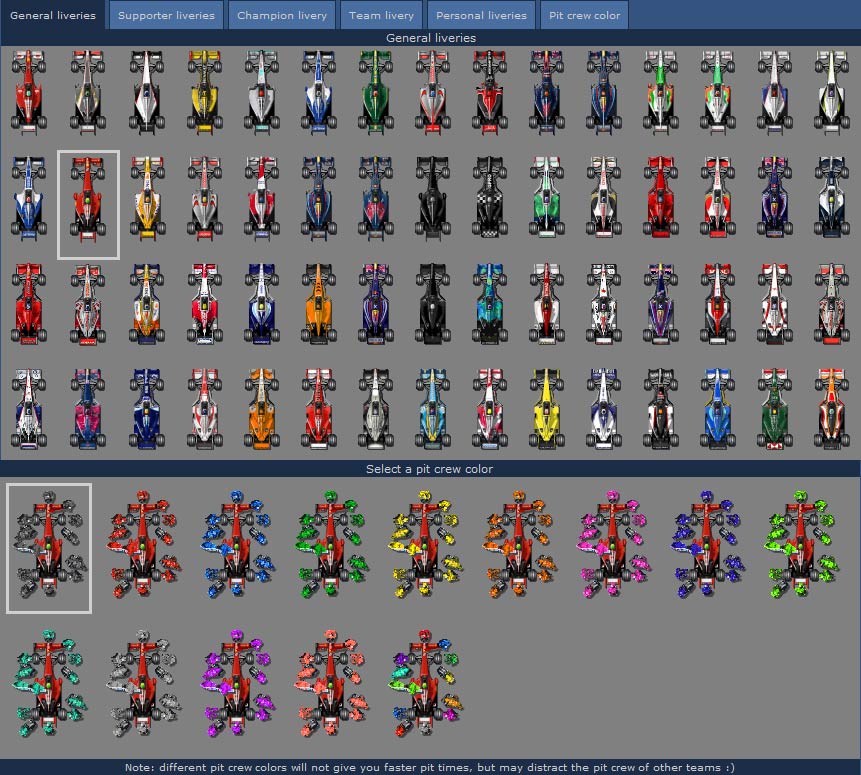Screen dimensions: 861x775
Task: Pick the bright yellow car livery in the bottom row
Action: tap(545, 408)
